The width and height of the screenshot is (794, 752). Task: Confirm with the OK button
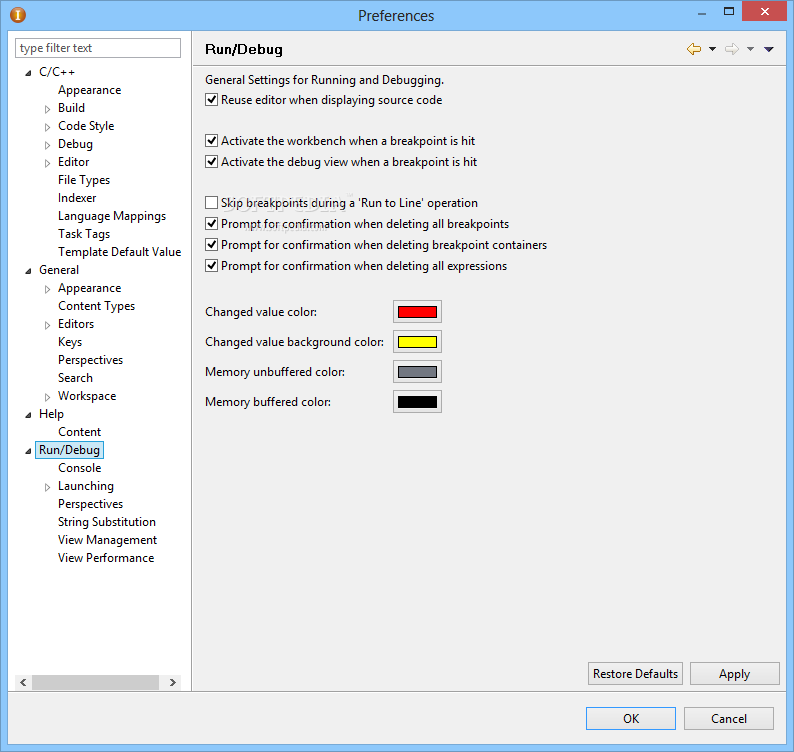pyautogui.click(x=630, y=719)
